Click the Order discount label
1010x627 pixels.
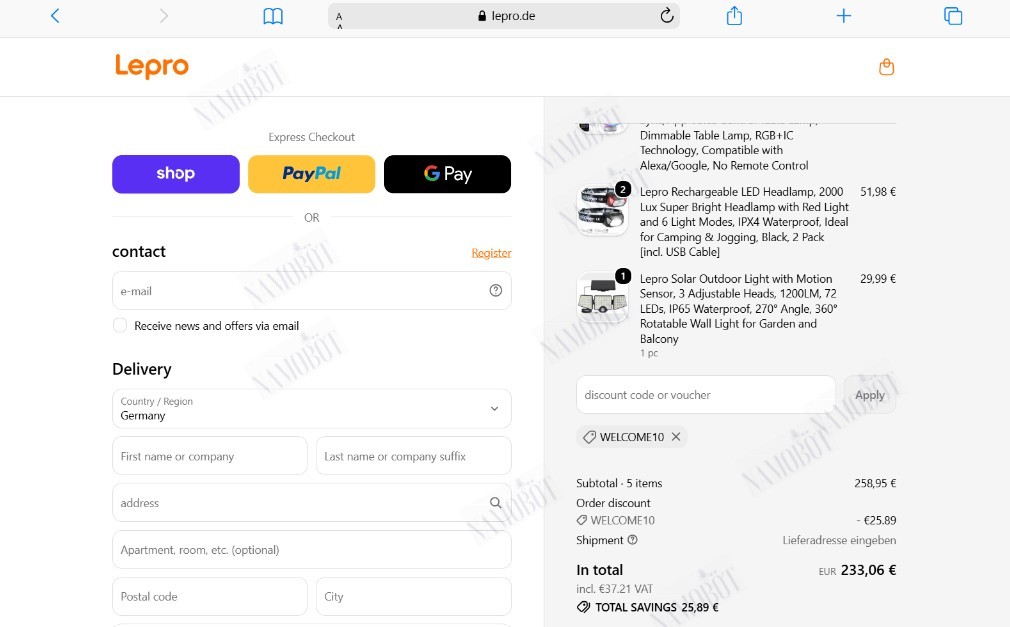(x=613, y=503)
